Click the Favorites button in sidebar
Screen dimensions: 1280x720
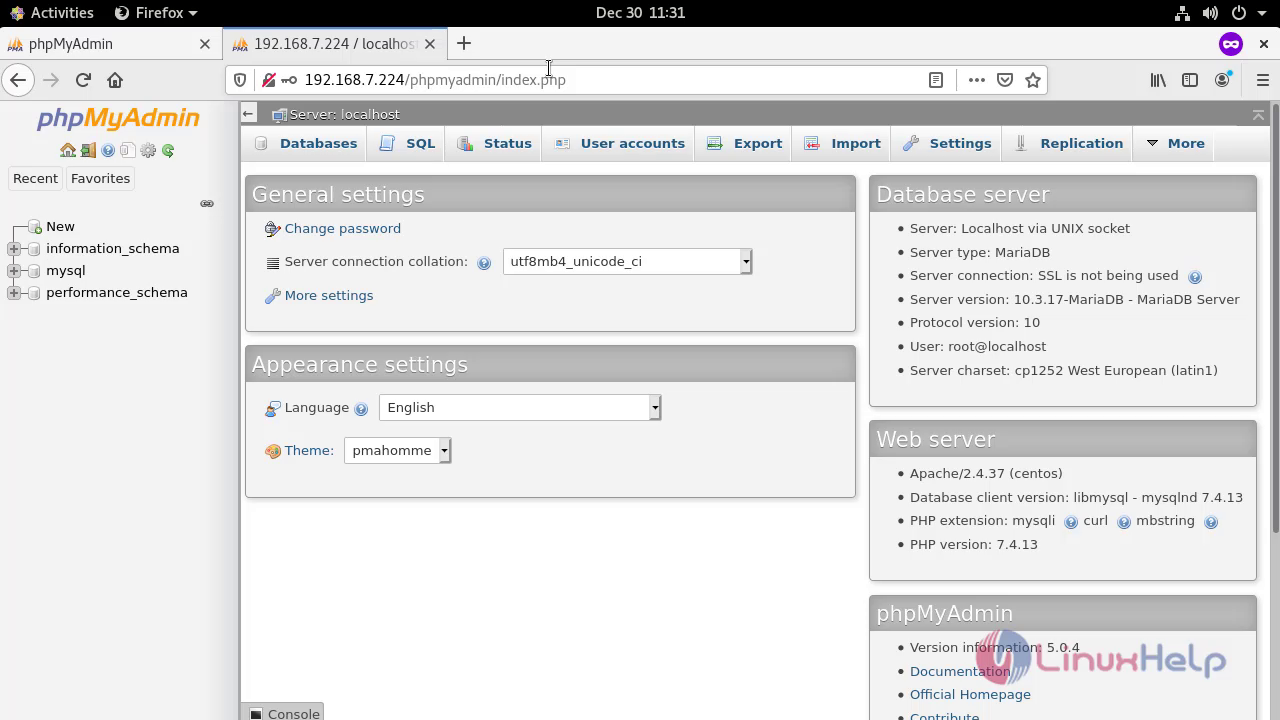pos(100,178)
